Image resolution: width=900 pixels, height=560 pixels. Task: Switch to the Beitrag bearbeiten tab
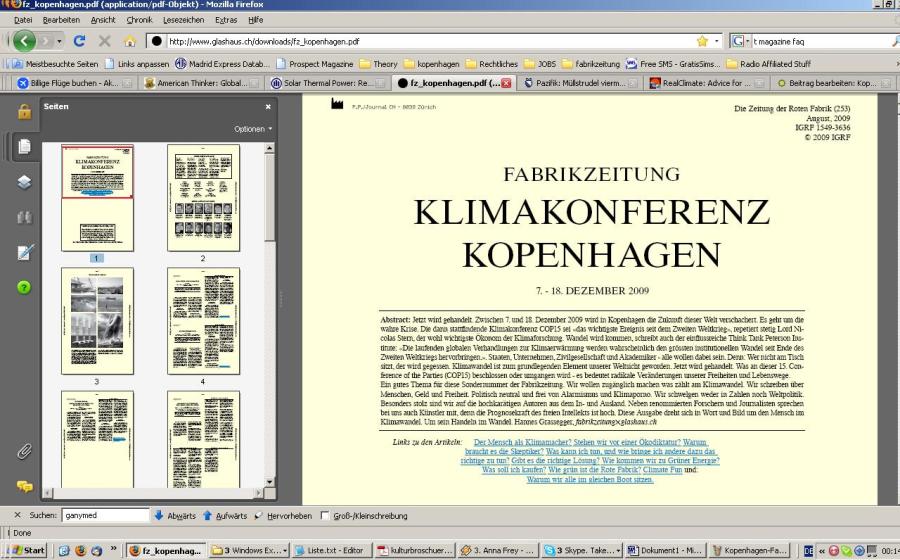coord(833,83)
